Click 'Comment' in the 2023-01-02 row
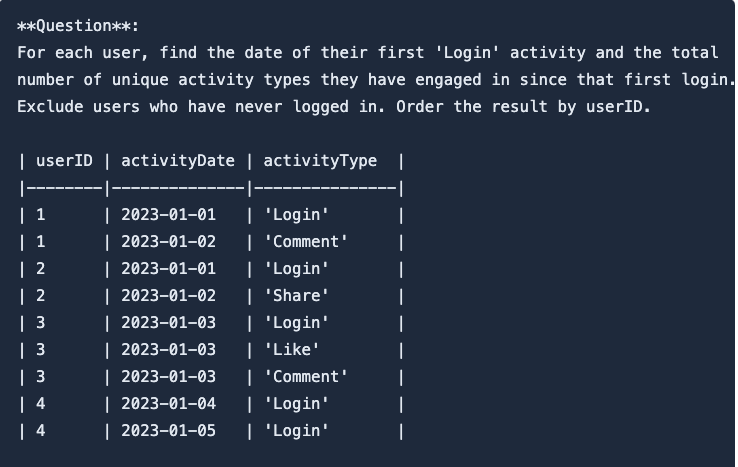Image resolution: width=738 pixels, height=467 pixels. (305, 242)
